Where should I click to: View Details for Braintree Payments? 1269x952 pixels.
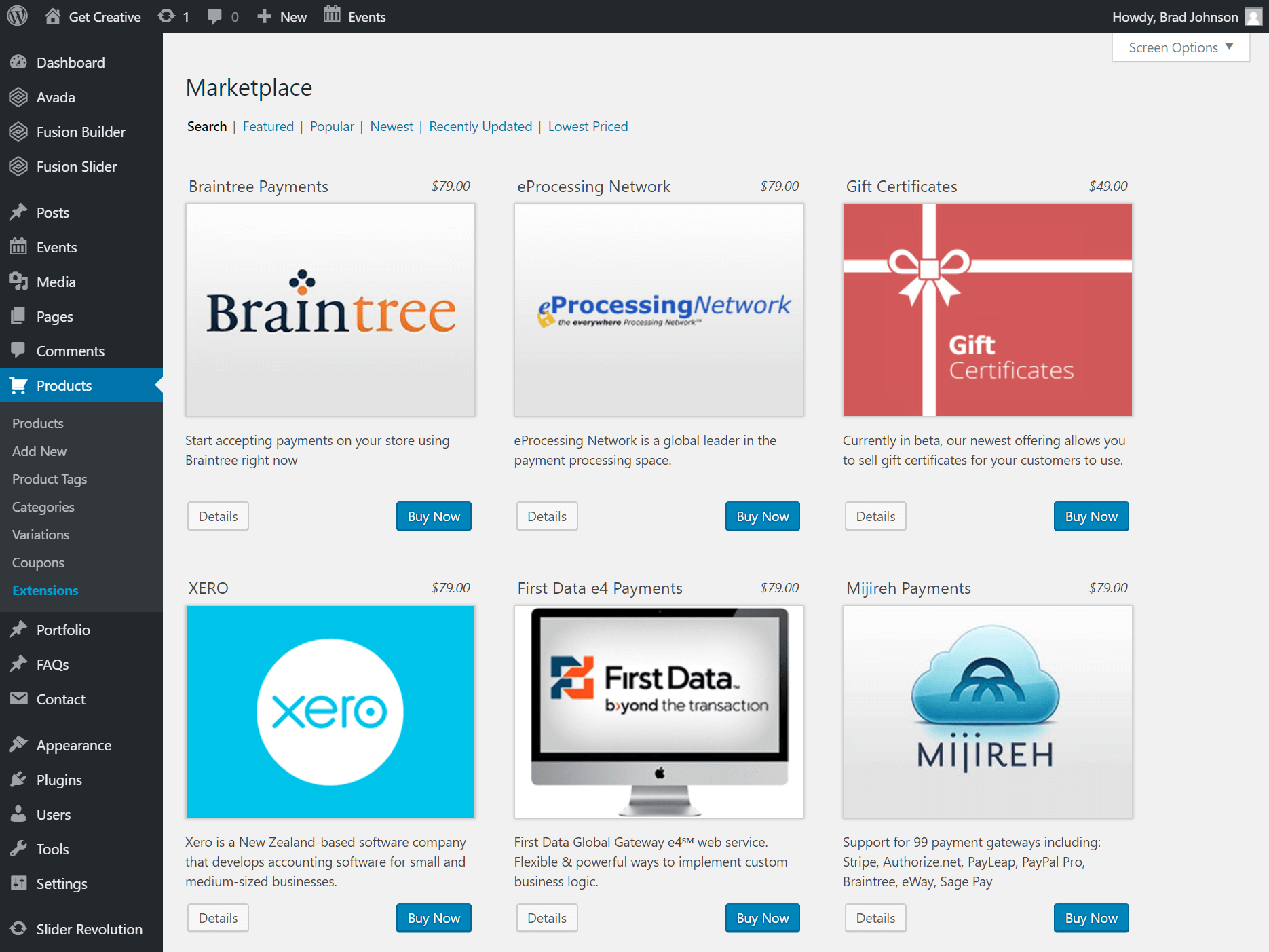tap(218, 516)
